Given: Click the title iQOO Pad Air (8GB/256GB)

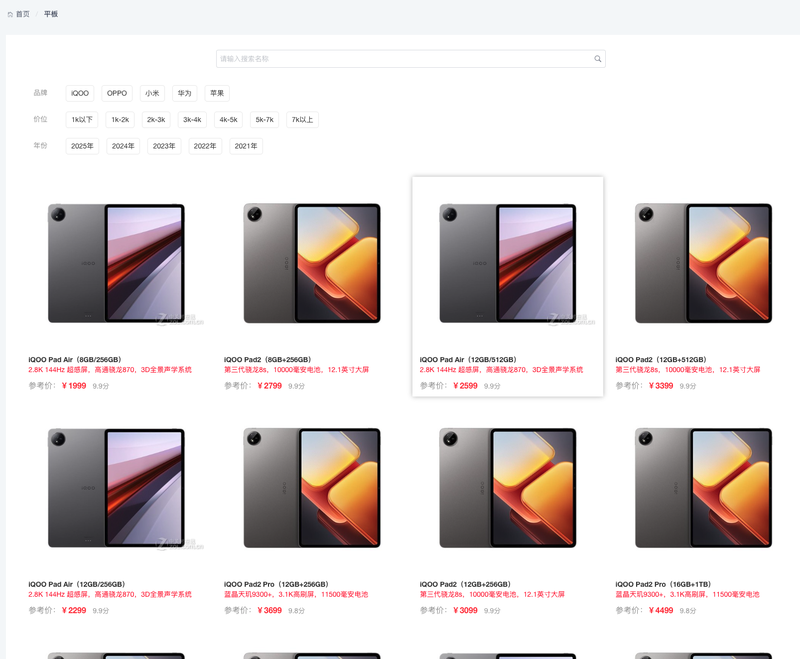Looking at the screenshot, I should pos(75,360).
